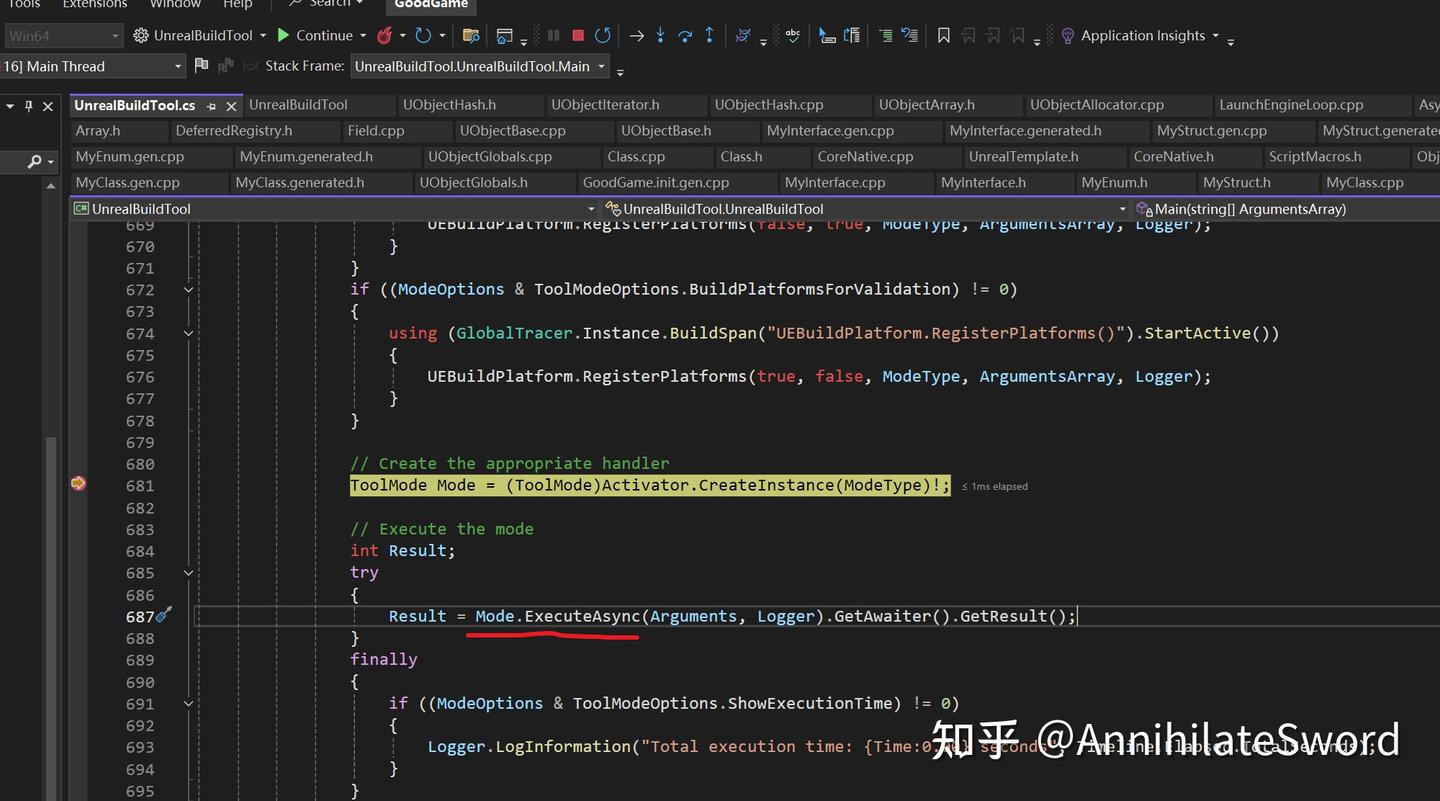Image resolution: width=1440 pixels, height=801 pixels.
Task: Toggle a bookmark with the bookmark icon
Action: (943, 35)
